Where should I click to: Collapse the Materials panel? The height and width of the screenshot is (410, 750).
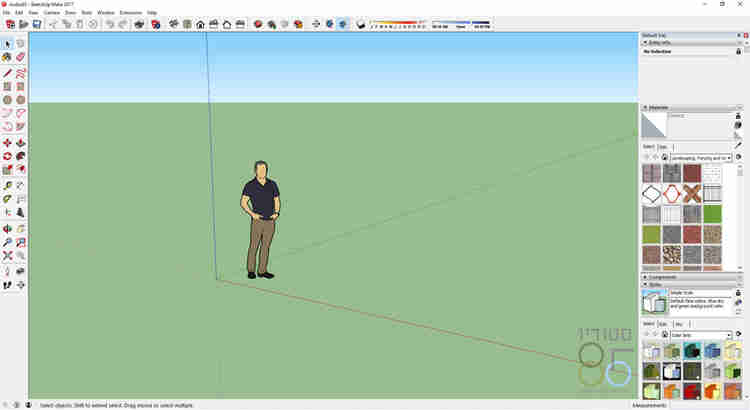coord(645,107)
